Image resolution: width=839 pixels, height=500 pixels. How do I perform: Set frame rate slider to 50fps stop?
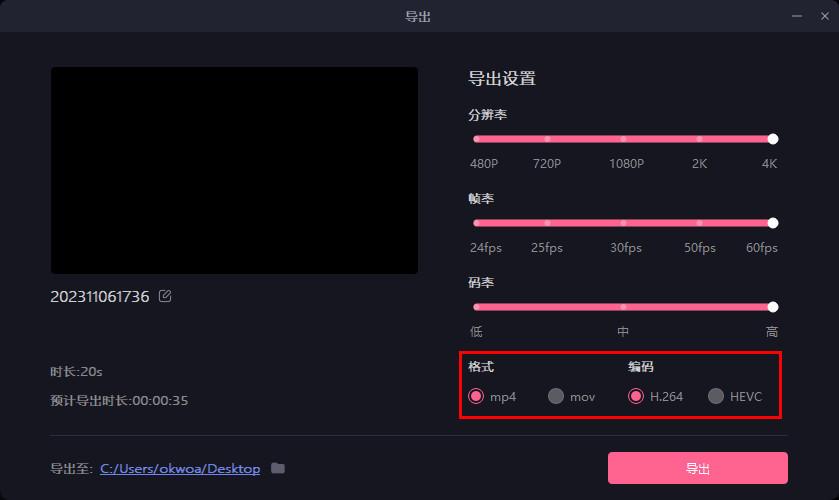[699, 223]
